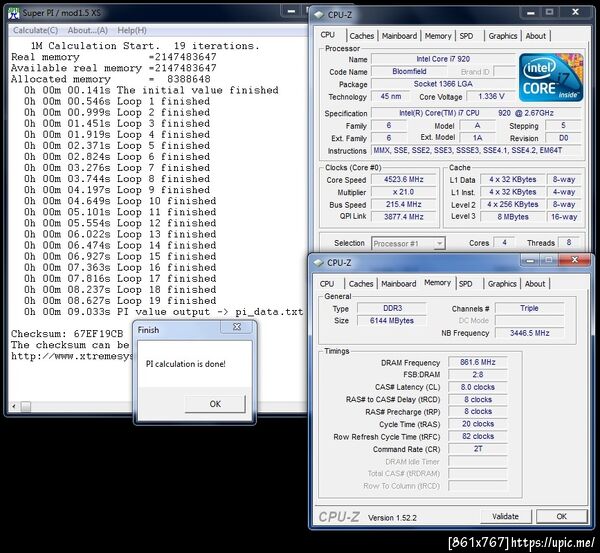This screenshot has height=553, width=600.
Task: Click the Command Rate value 2T
Action: (x=478, y=449)
